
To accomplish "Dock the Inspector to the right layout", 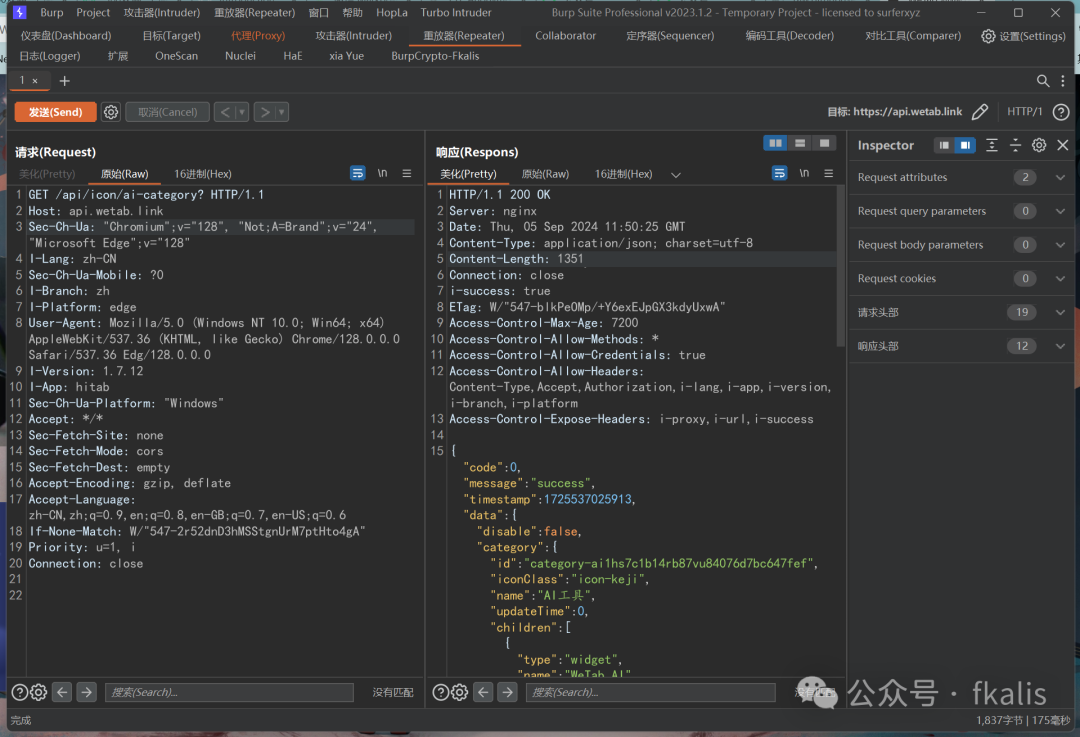I will [x=965, y=145].
